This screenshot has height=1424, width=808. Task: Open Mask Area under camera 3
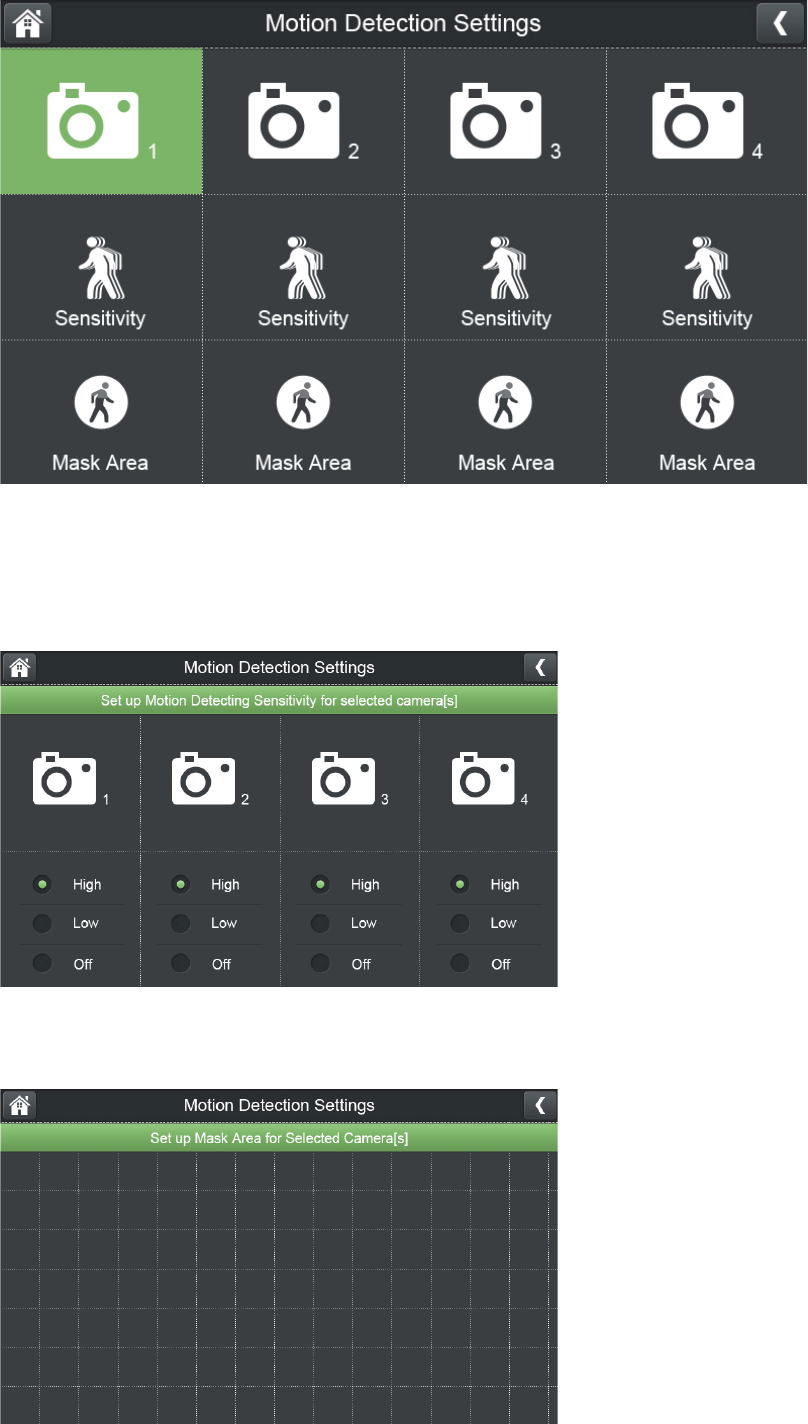(x=505, y=412)
